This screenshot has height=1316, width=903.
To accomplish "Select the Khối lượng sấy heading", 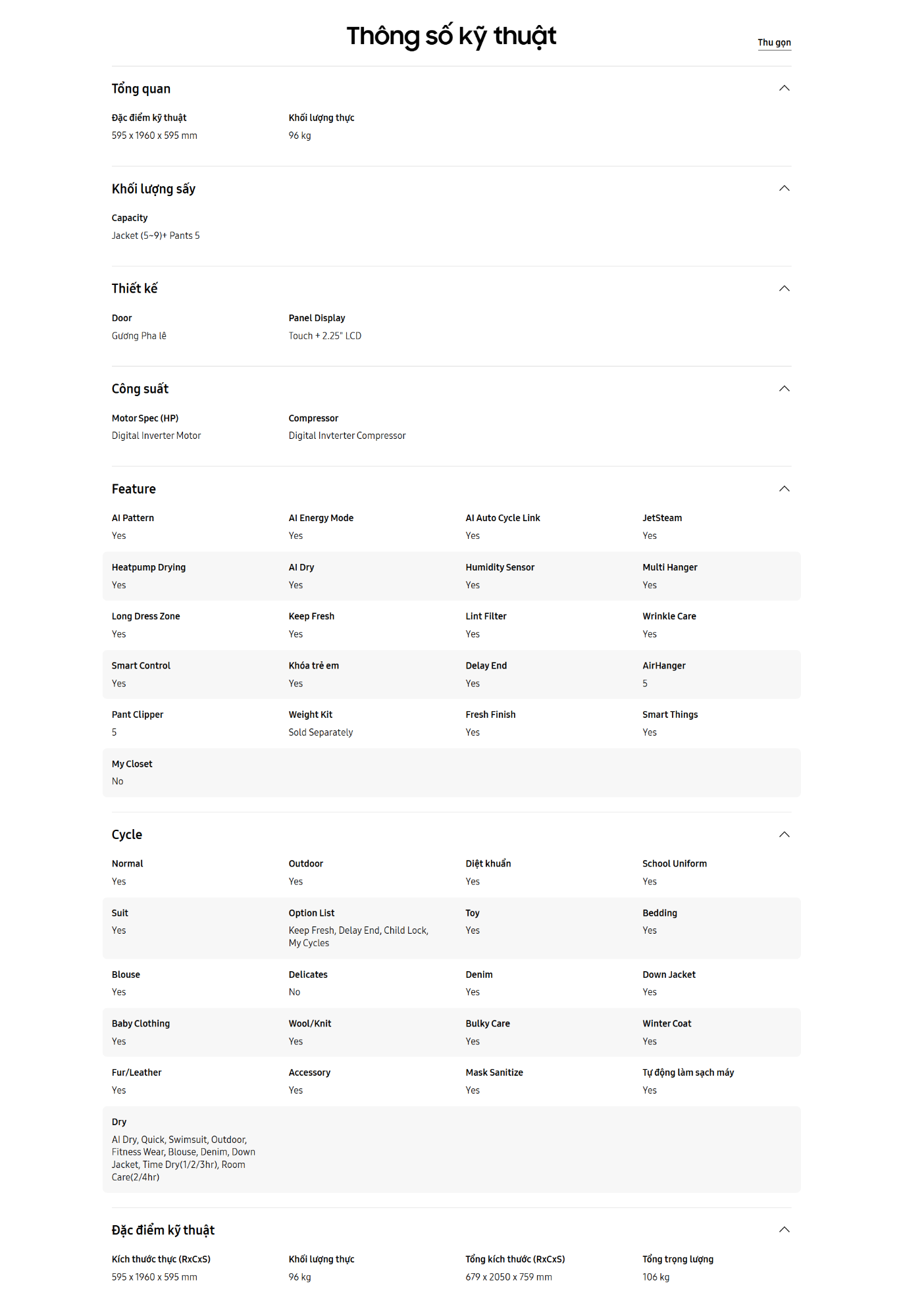I will (153, 189).
